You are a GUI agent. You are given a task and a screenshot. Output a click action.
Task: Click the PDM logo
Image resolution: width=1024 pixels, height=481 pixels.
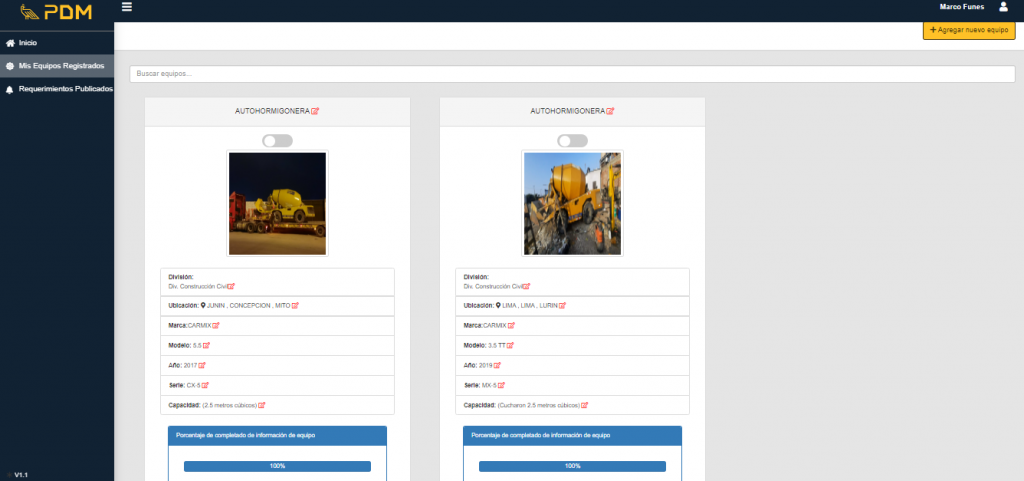point(56,13)
